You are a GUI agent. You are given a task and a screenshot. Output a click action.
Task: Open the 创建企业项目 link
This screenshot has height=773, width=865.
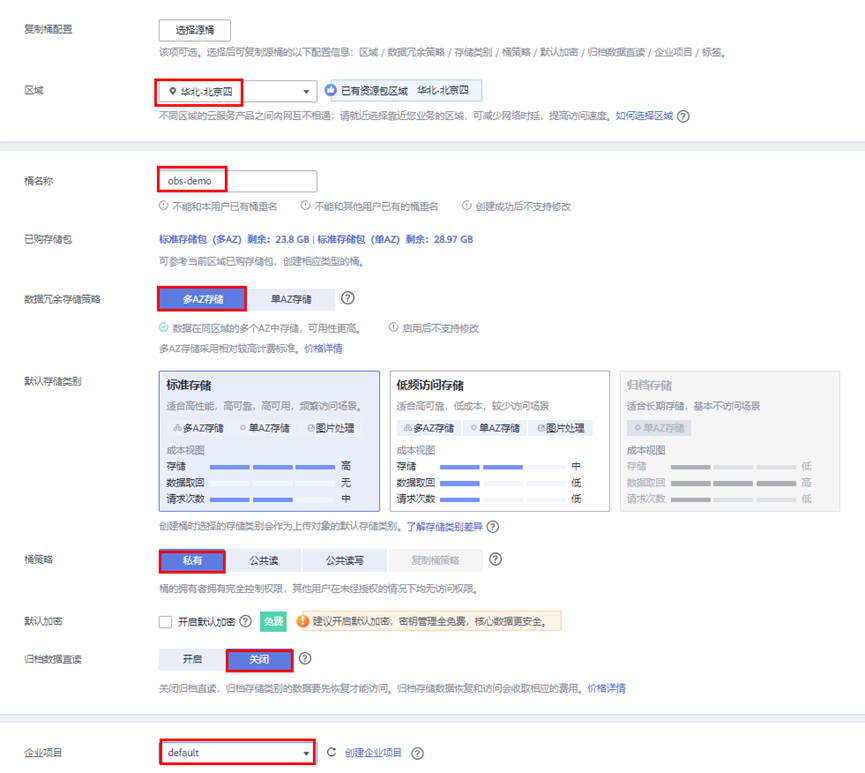click(x=373, y=753)
